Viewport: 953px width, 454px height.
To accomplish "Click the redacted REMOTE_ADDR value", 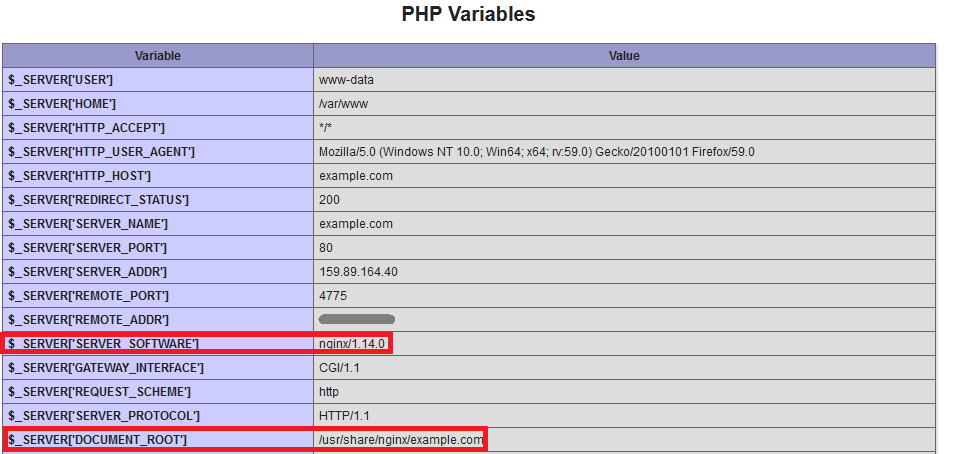I will (x=356, y=320).
